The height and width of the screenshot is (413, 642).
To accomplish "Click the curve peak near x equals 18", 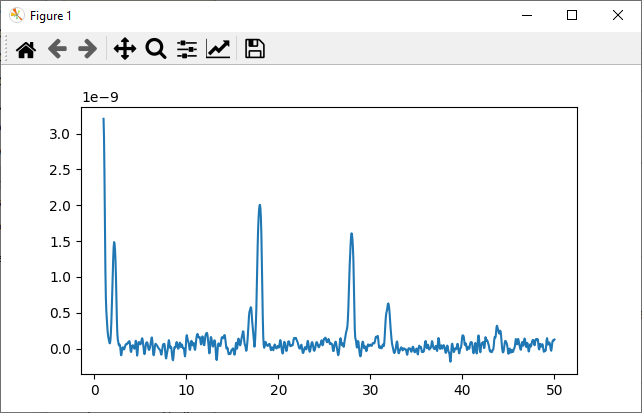I will point(260,205).
